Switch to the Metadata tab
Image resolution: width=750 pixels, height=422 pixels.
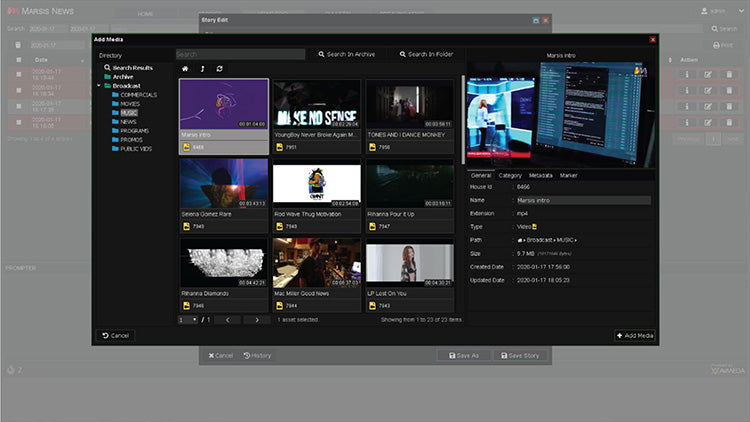click(x=540, y=175)
